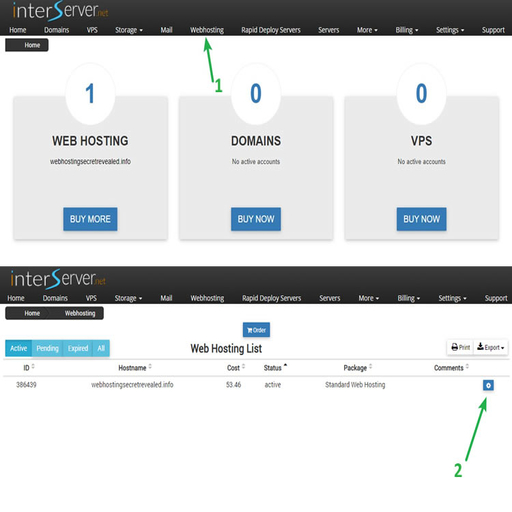Image resolution: width=512 pixels, height=512 pixels.
Task: Click the VPS card count circle
Action: [x=421, y=94]
